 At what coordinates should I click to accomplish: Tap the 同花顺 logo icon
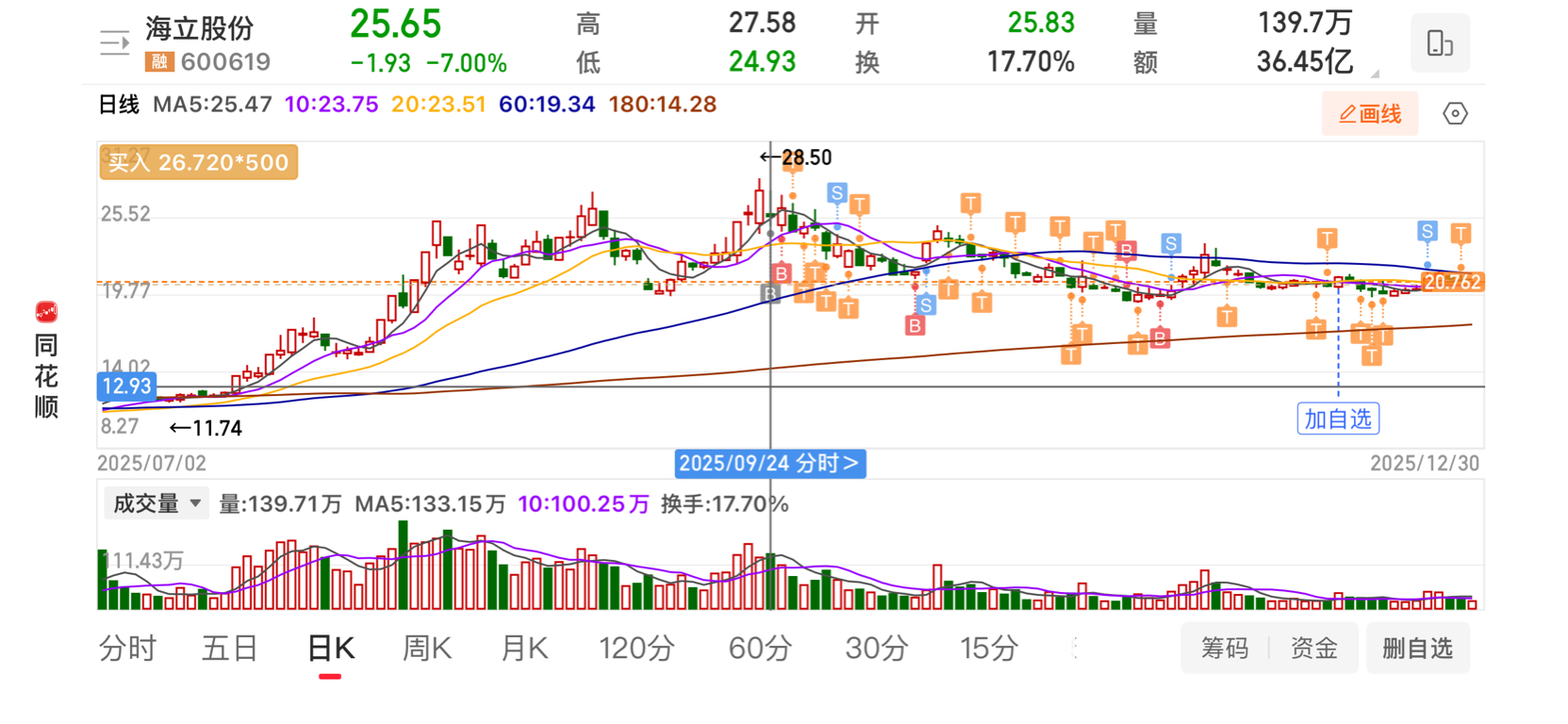click(x=46, y=311)
